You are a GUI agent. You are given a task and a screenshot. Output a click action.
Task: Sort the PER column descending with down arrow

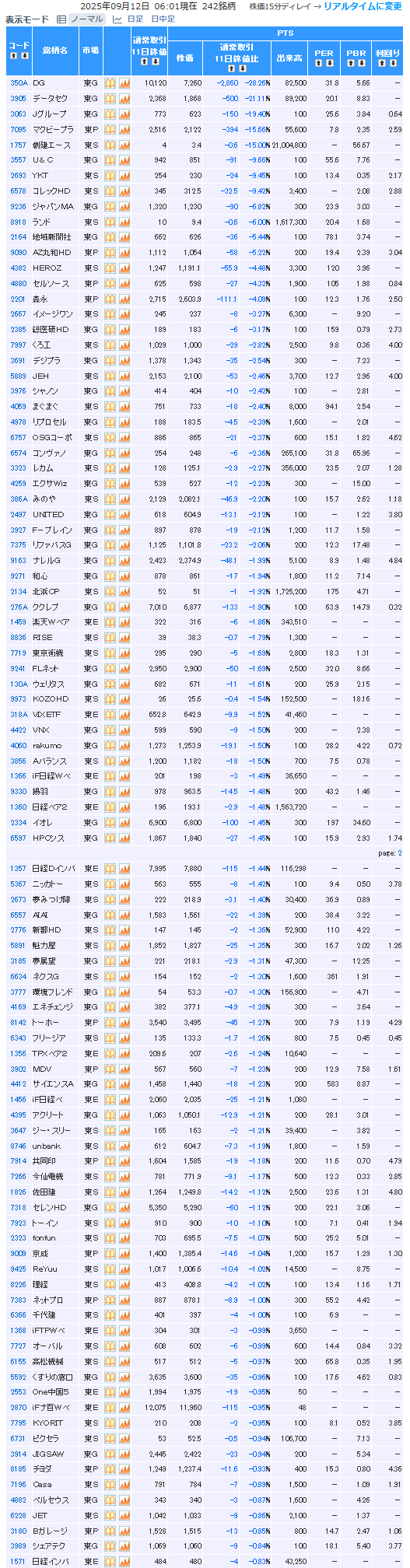(329, 63)
